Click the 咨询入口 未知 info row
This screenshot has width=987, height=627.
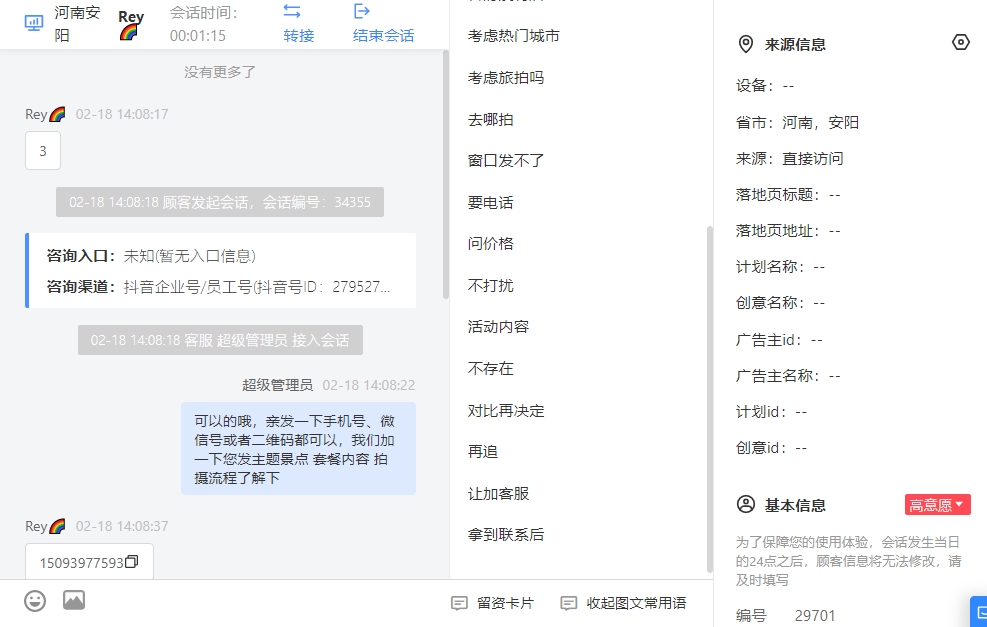pos(151,256)
